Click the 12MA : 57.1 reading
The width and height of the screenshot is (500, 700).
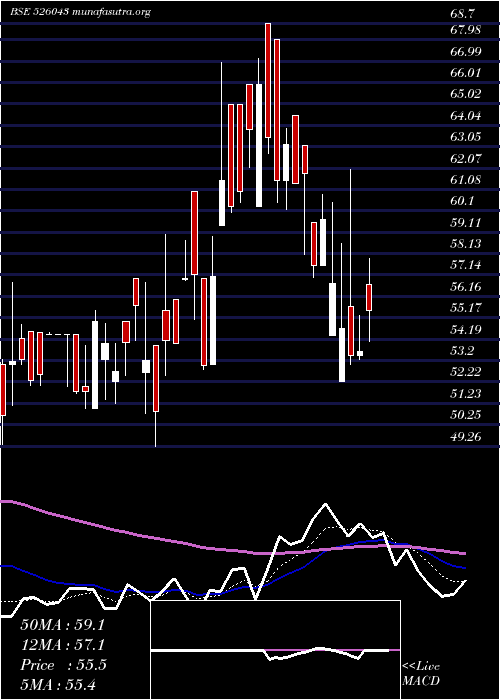(x=62, y=645)
